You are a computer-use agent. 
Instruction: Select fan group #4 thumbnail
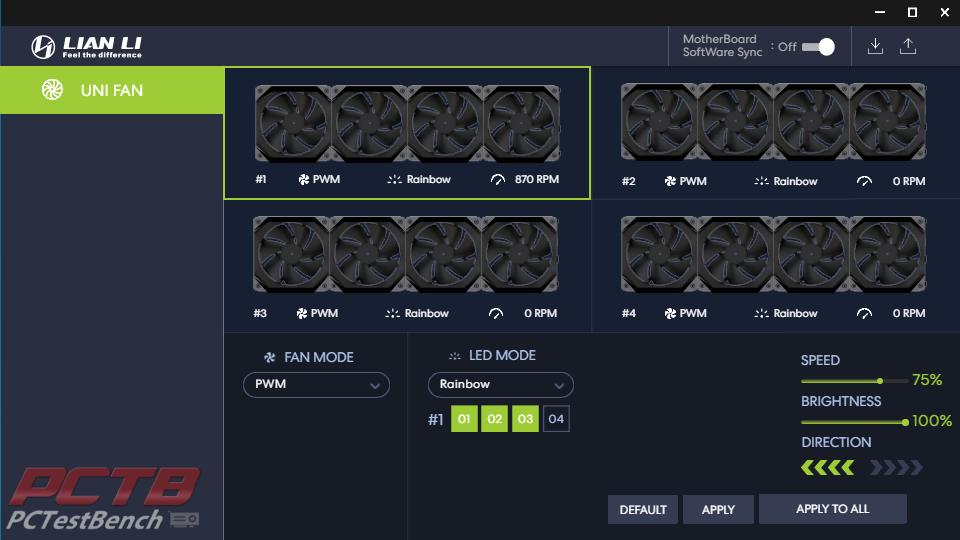(x=773, y=254)
